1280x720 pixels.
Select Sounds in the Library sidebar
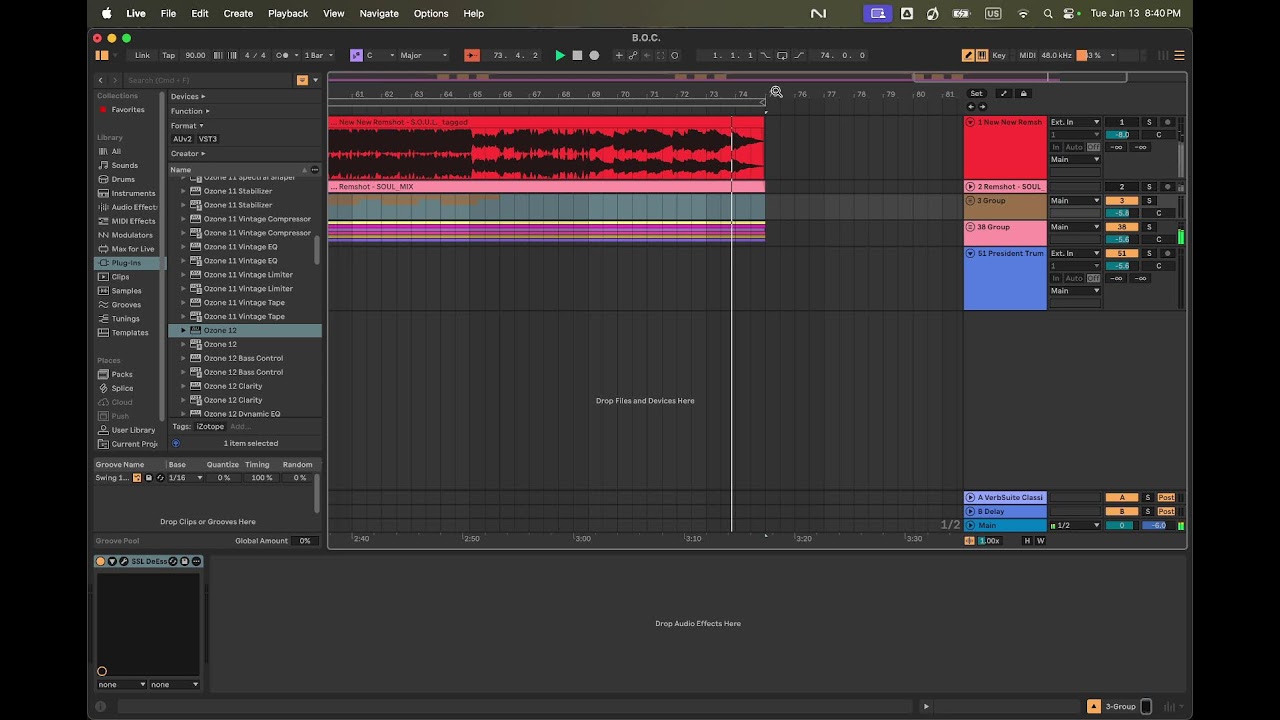(x=125, y=166)
